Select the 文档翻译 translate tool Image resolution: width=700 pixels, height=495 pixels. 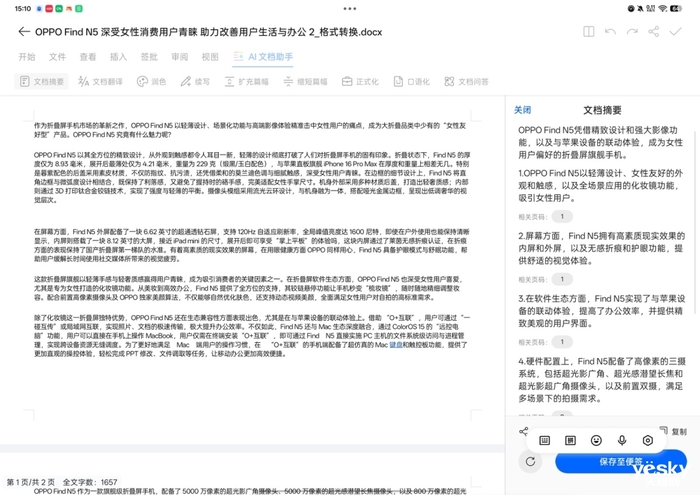coord(100,81)
